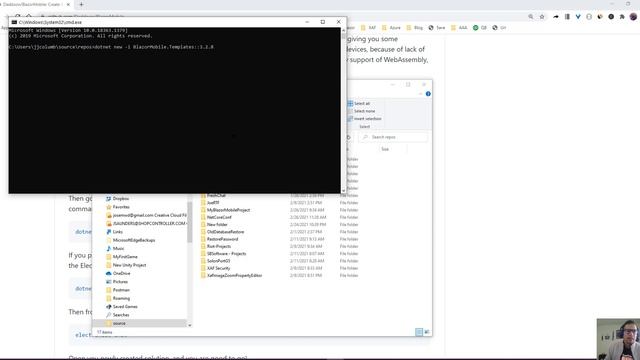The height and width of the screenshot is (360, 640).
Task: Click Select all in File Explorer ribbon
Action: [359, 104]
